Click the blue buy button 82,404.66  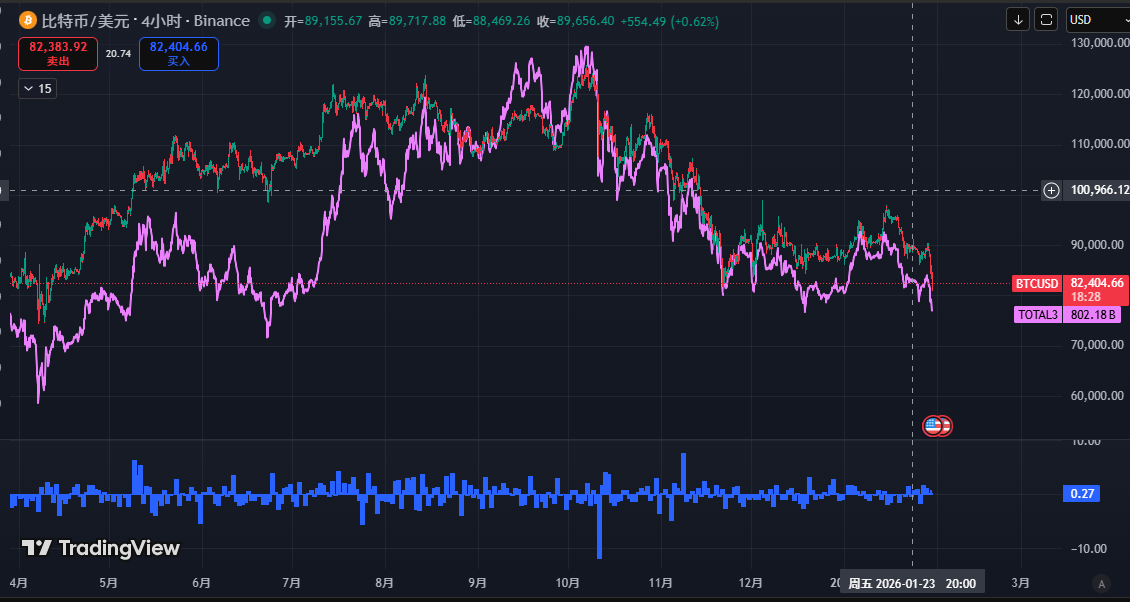tap(179, 53)
